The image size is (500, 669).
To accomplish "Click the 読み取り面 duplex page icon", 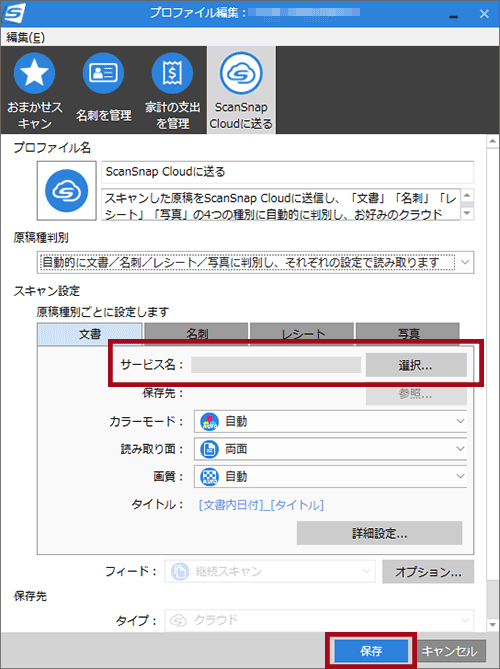I will (209, 449).
